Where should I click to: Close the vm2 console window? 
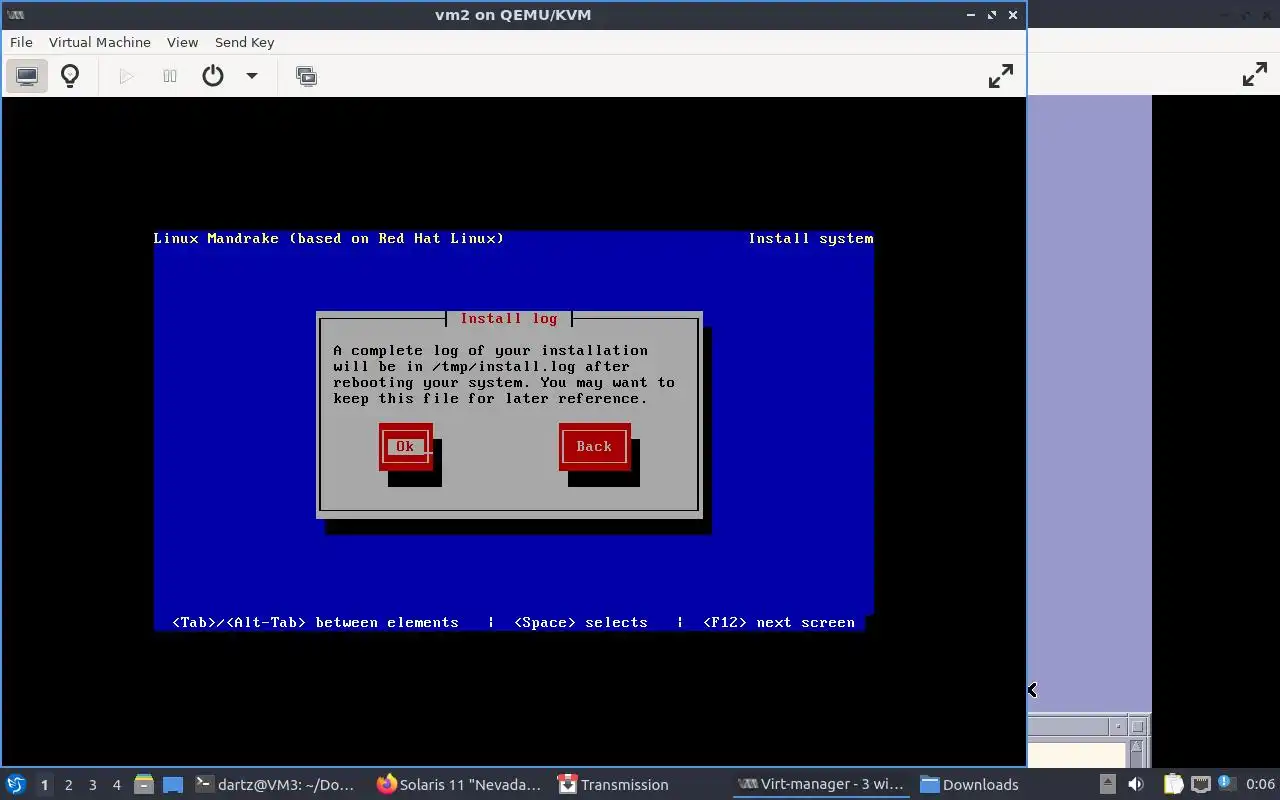tap(1013, 15)
